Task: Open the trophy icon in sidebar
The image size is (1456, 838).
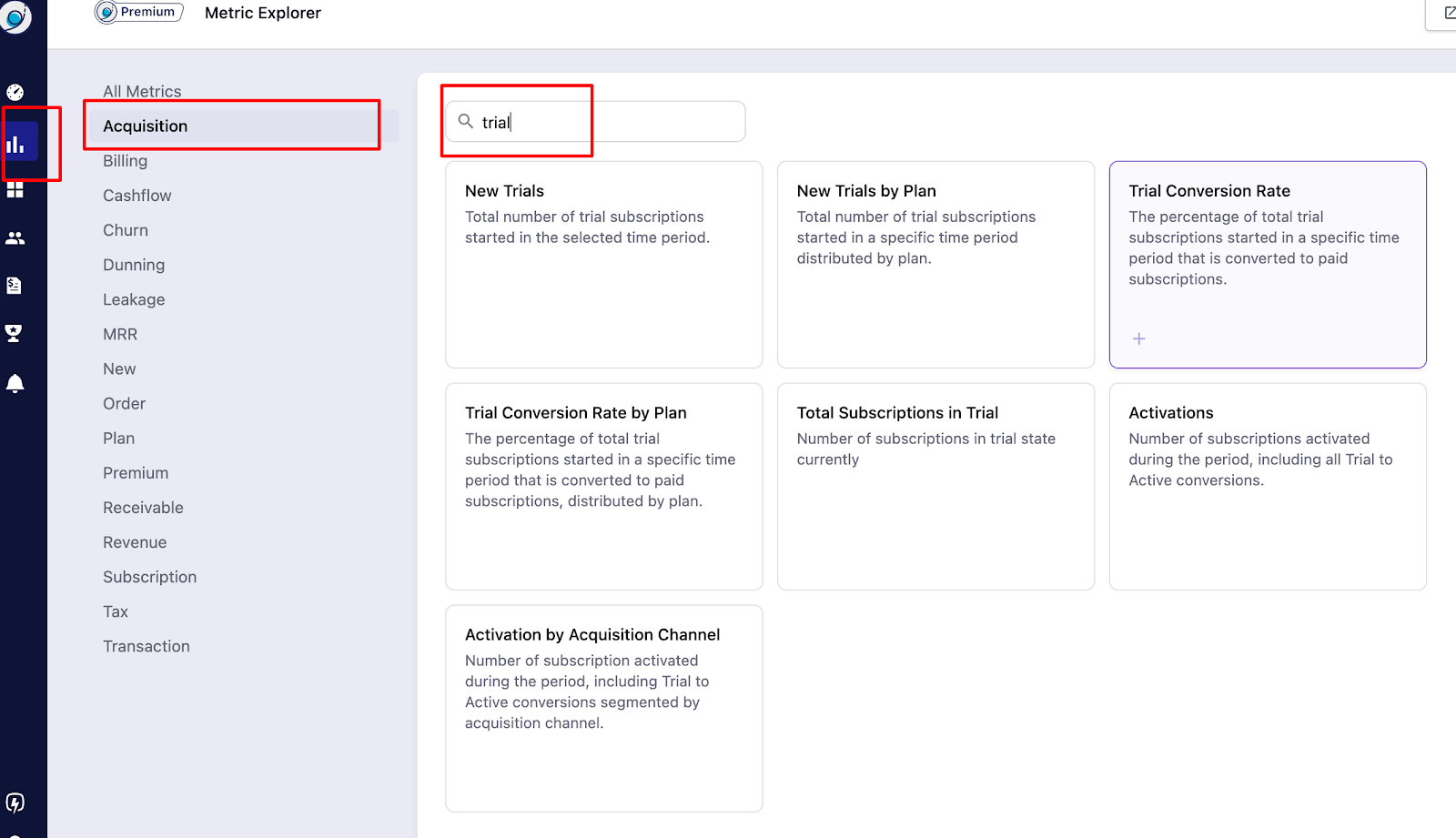Action: pos(15,334)
